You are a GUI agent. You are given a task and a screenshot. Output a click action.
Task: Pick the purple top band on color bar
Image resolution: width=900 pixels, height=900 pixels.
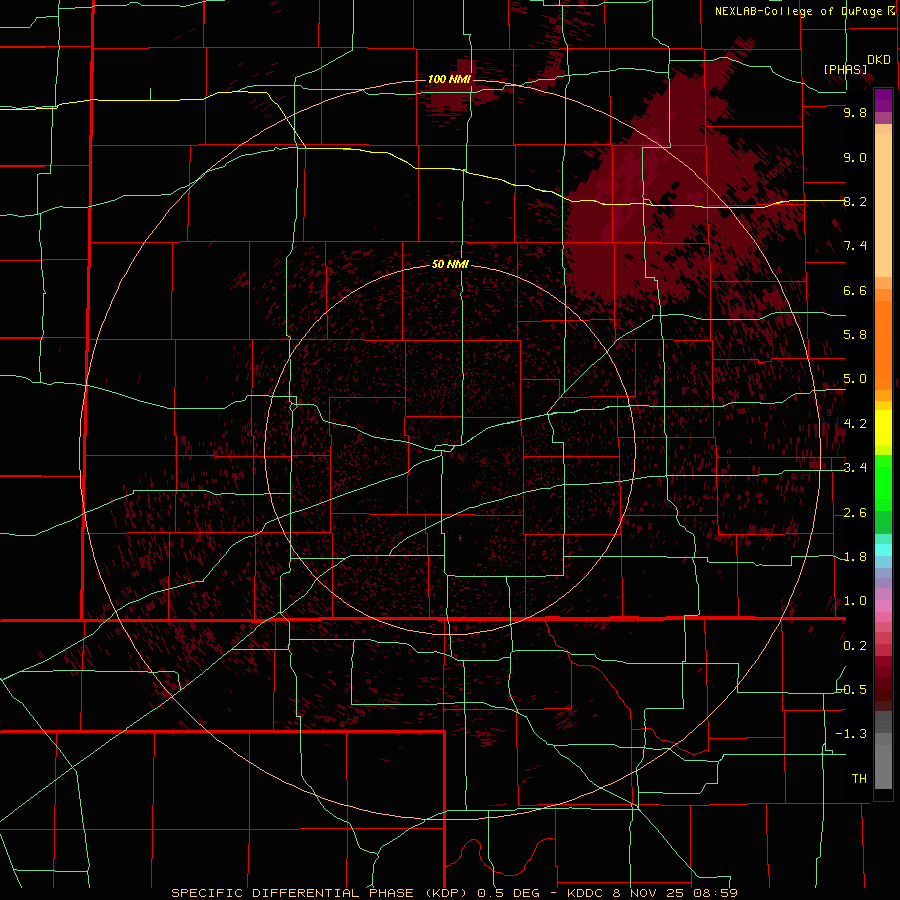click(883, 100)
